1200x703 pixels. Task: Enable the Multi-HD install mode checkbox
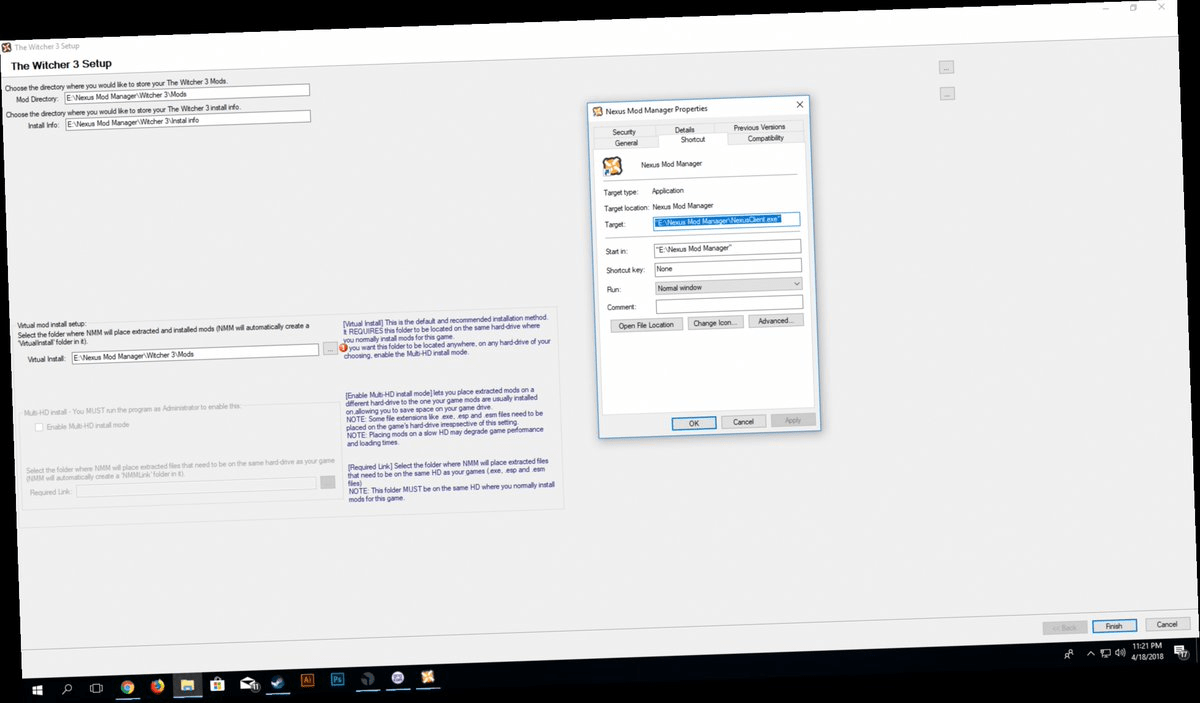(38, 425)
